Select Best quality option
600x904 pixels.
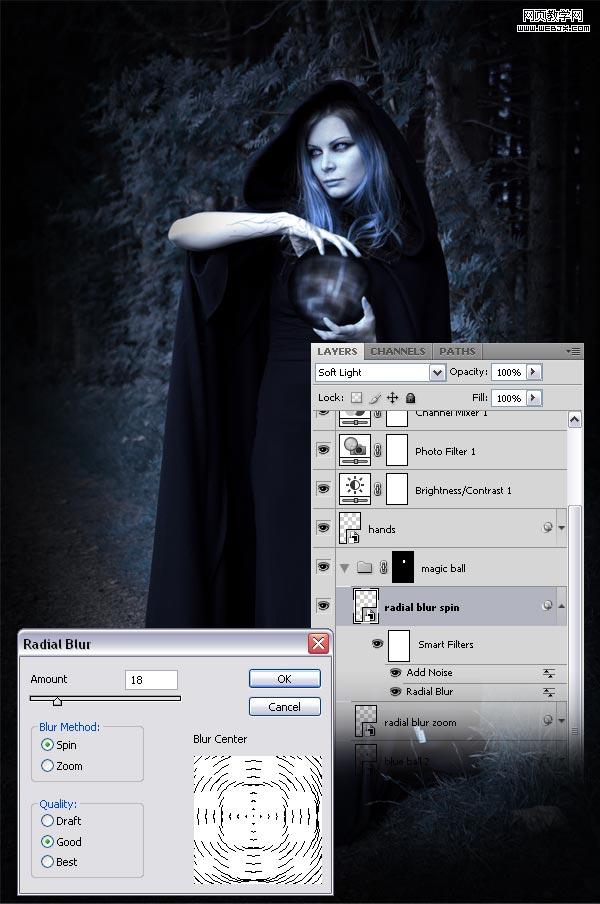point(47,862)
